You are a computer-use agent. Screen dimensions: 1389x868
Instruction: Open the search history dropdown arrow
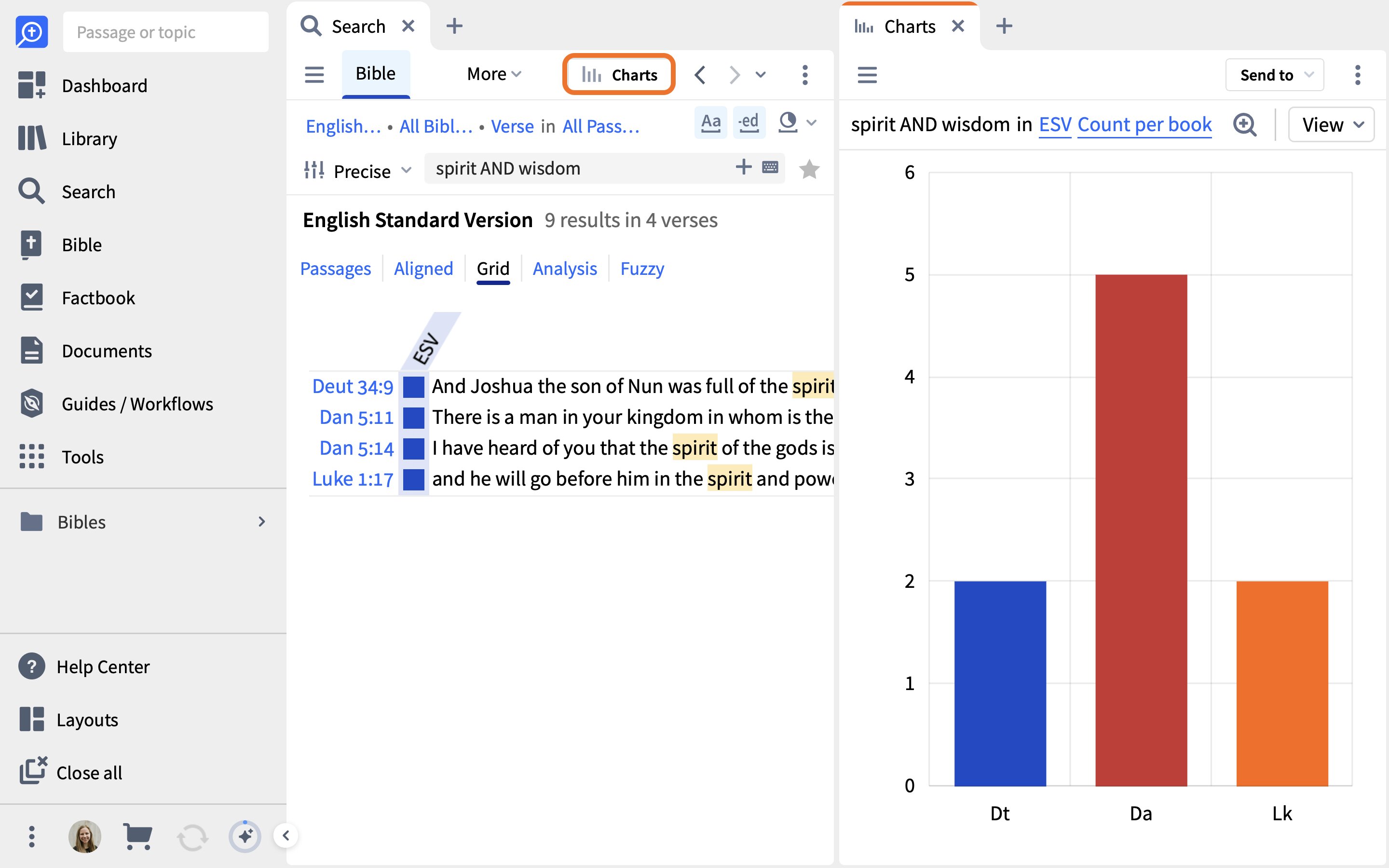click(761, 75)
